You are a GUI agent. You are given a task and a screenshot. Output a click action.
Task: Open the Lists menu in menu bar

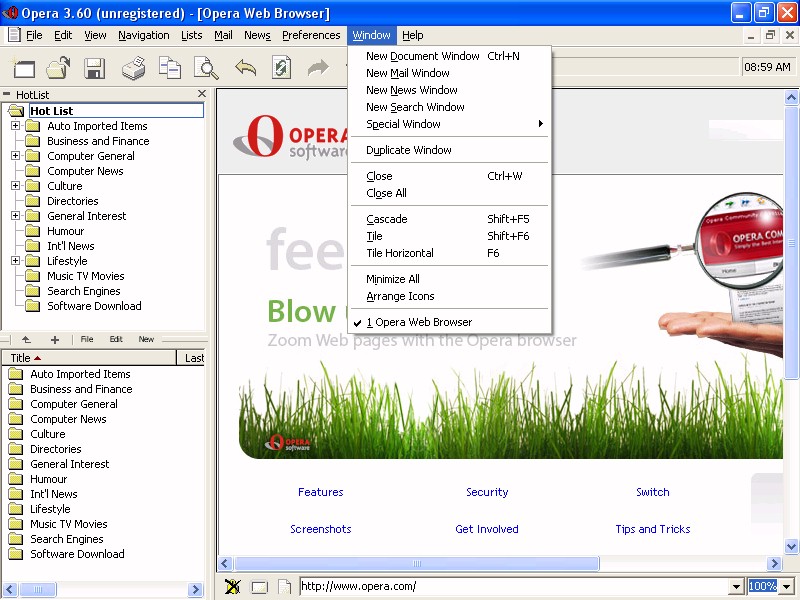click(191, 35)
